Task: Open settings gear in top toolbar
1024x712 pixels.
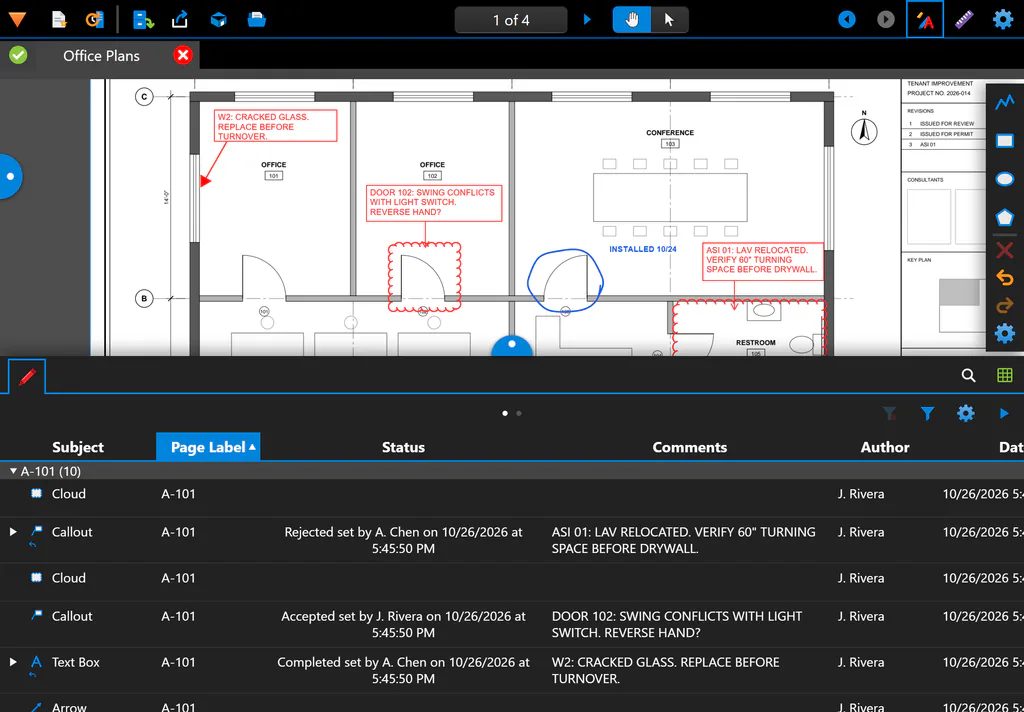Action: pyautogui.click(x=1003, y=20)
